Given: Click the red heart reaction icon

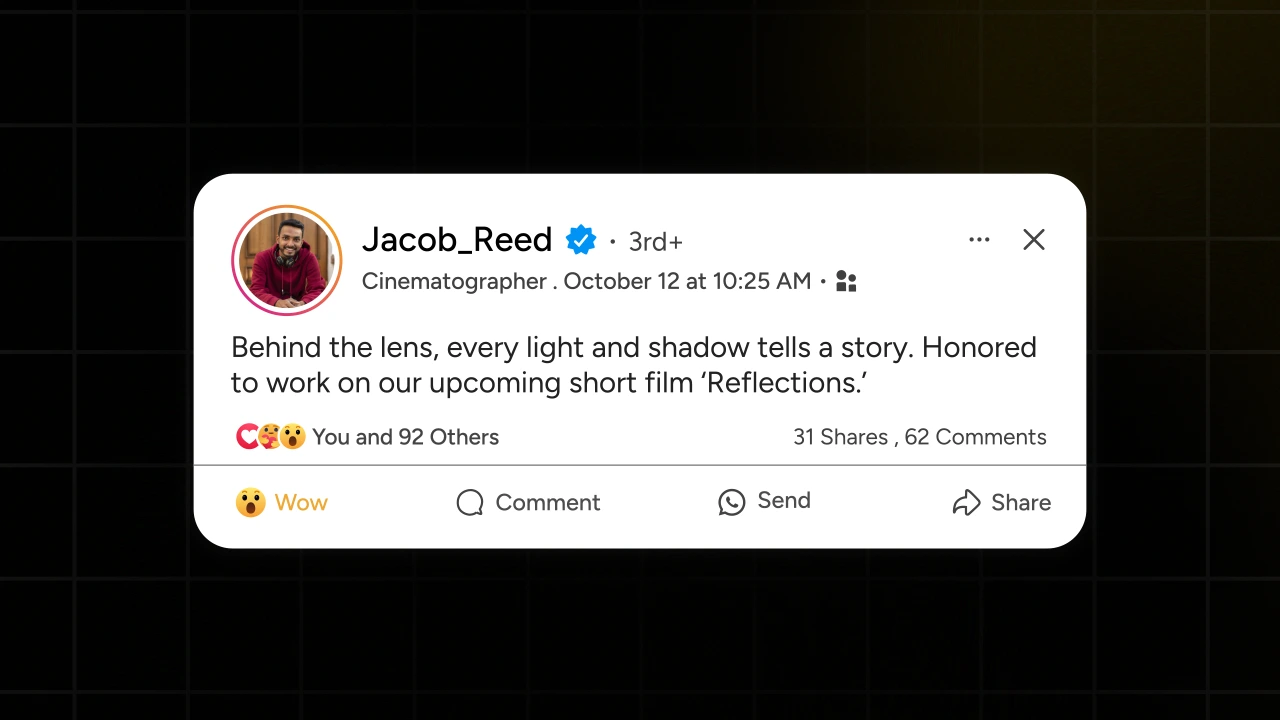Looking at the screenshot, I should point(247,437).
